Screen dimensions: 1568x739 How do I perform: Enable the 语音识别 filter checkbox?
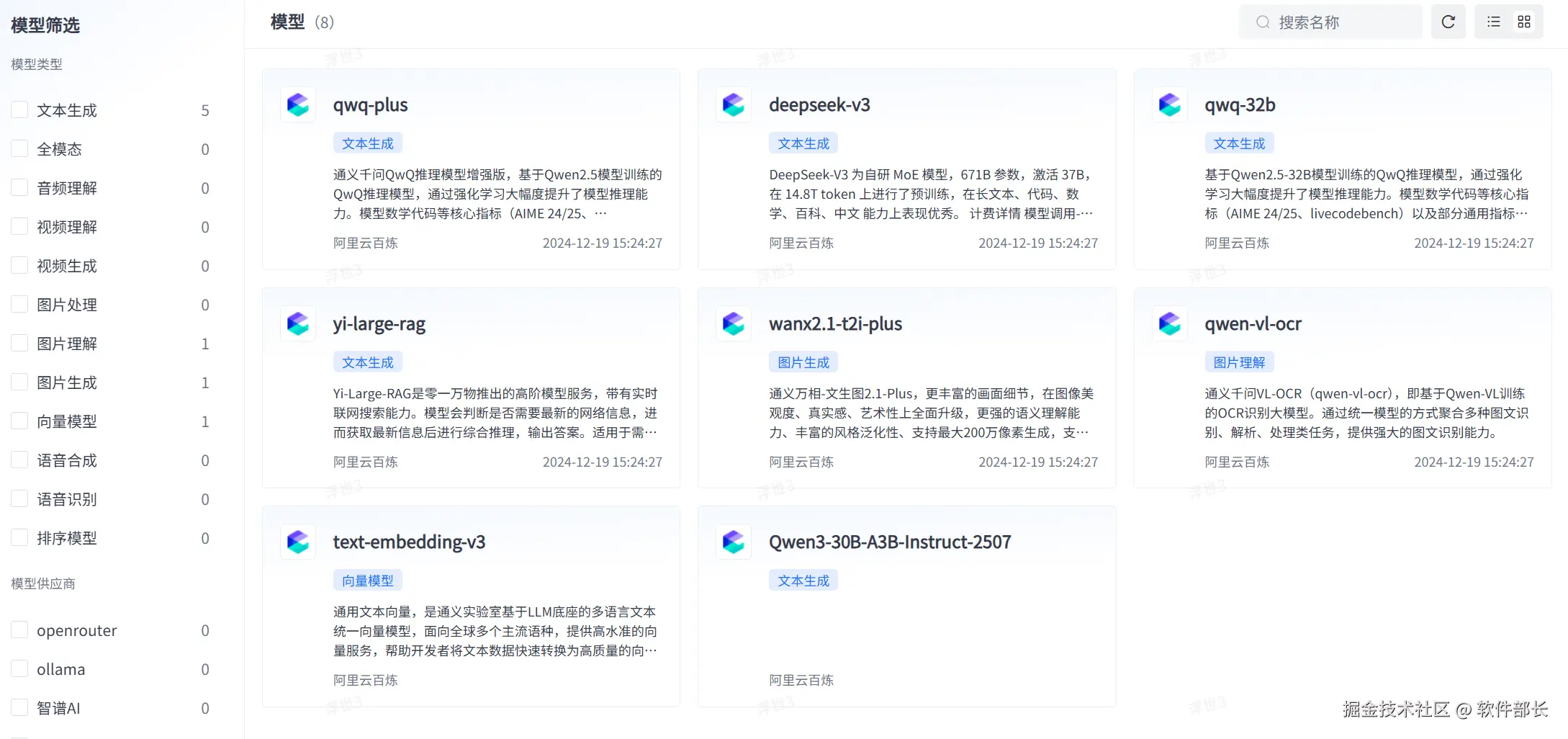pos(19,499)
